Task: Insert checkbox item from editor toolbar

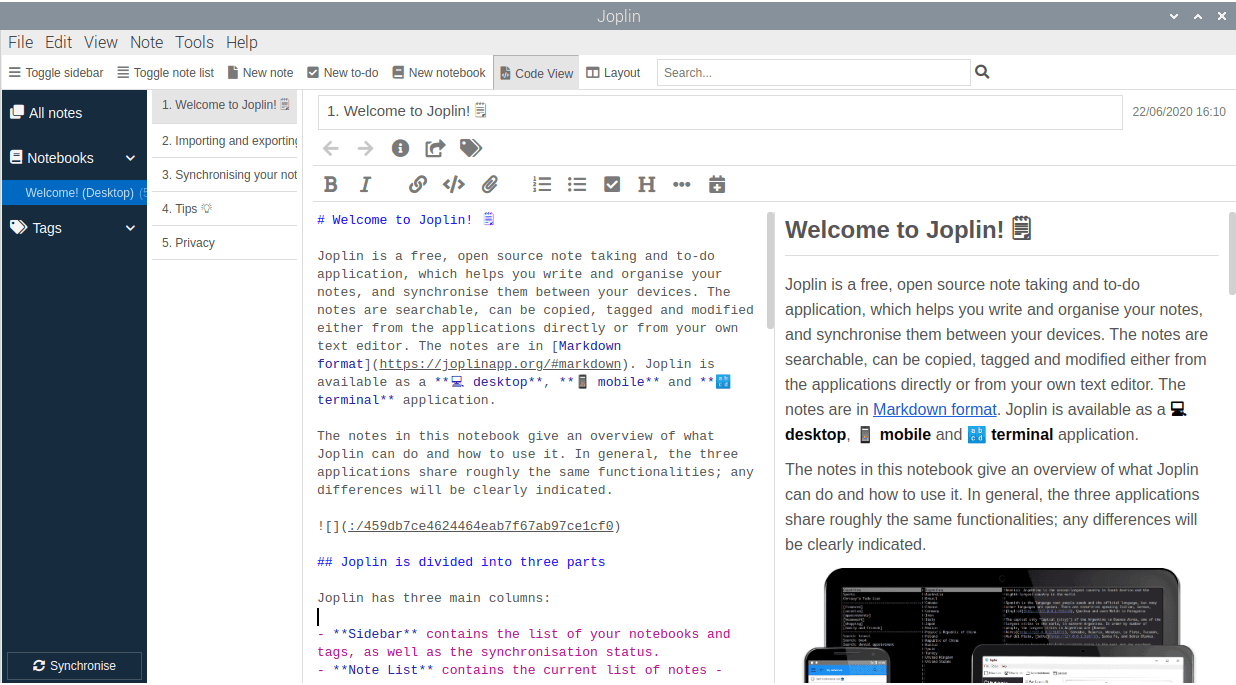Action: (612, 184)
